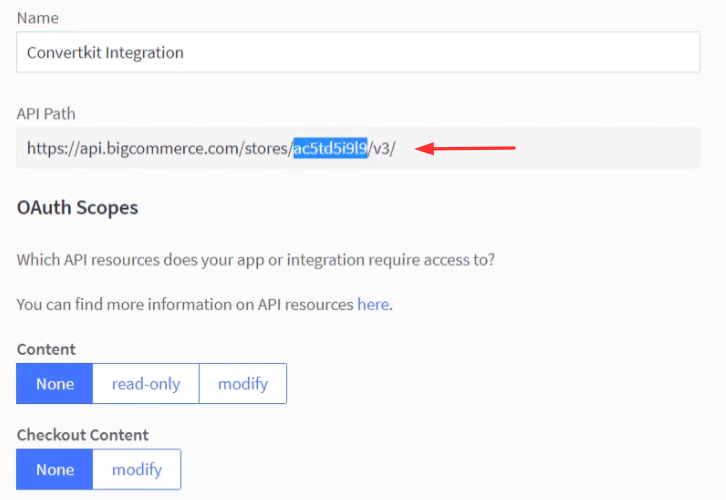Click the Checkout Content label

coord(82,435)
